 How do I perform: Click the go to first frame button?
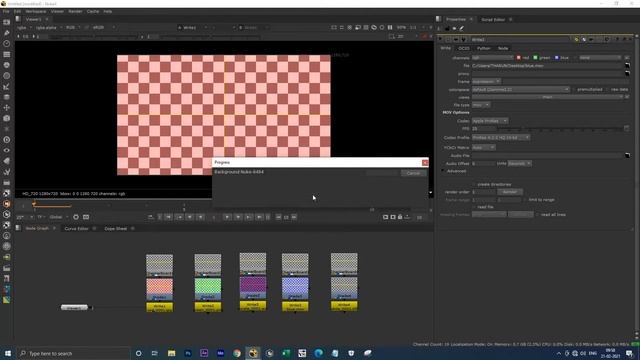click(168, 217)
